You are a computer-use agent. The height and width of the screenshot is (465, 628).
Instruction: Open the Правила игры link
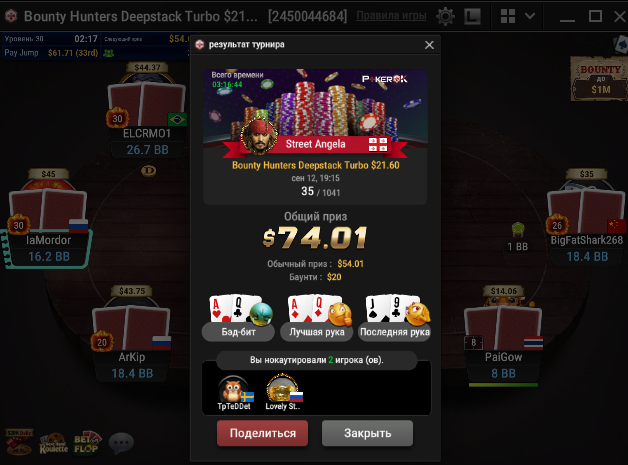click(x=391, y=16)
